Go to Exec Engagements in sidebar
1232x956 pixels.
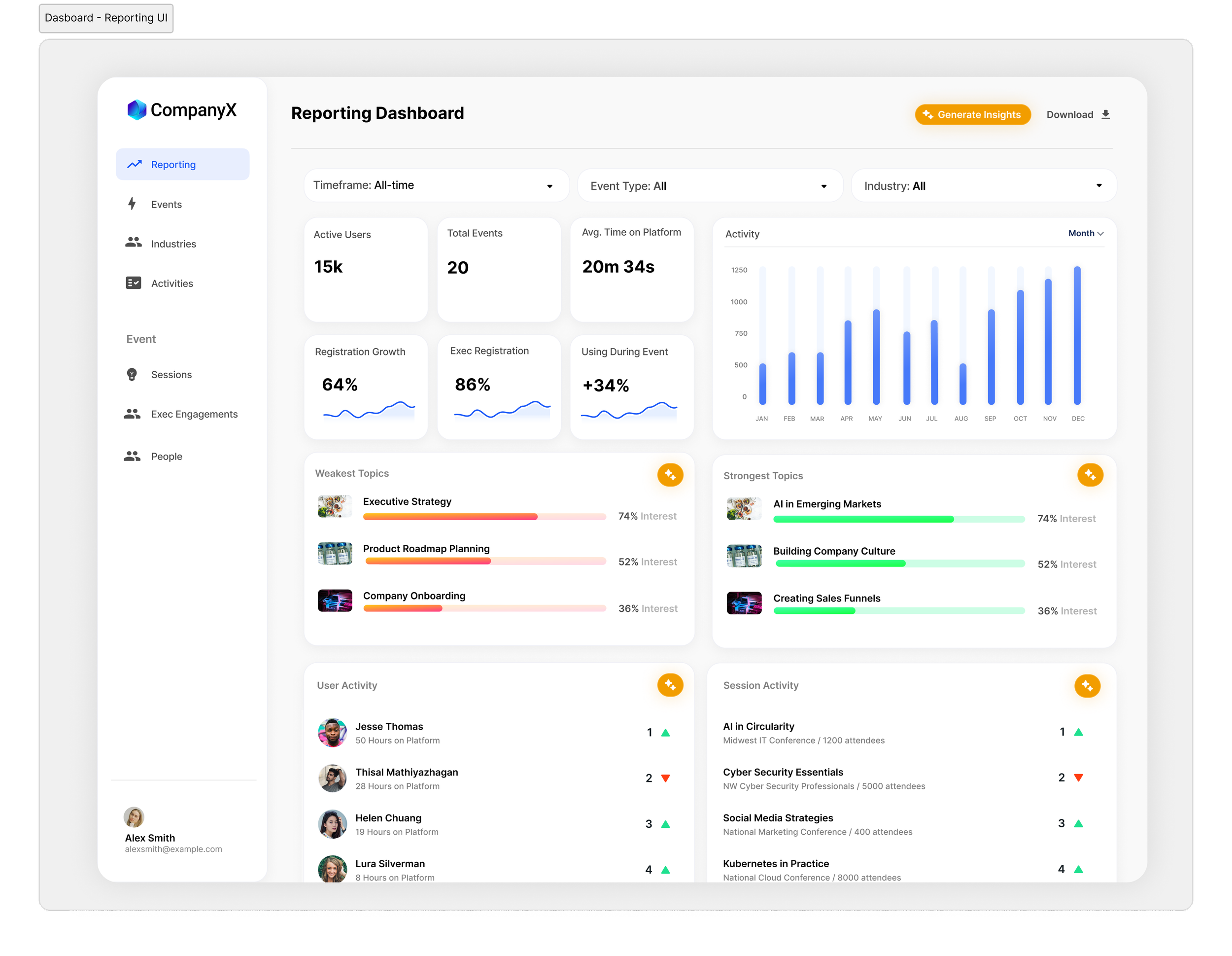click(194, 414)
